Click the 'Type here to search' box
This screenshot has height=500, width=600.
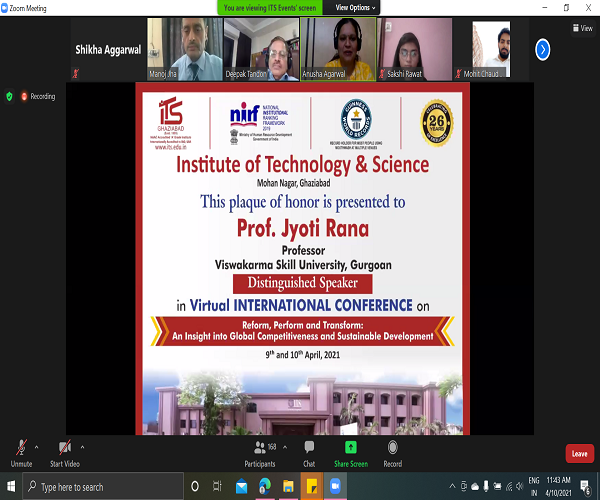coord(103,487)
